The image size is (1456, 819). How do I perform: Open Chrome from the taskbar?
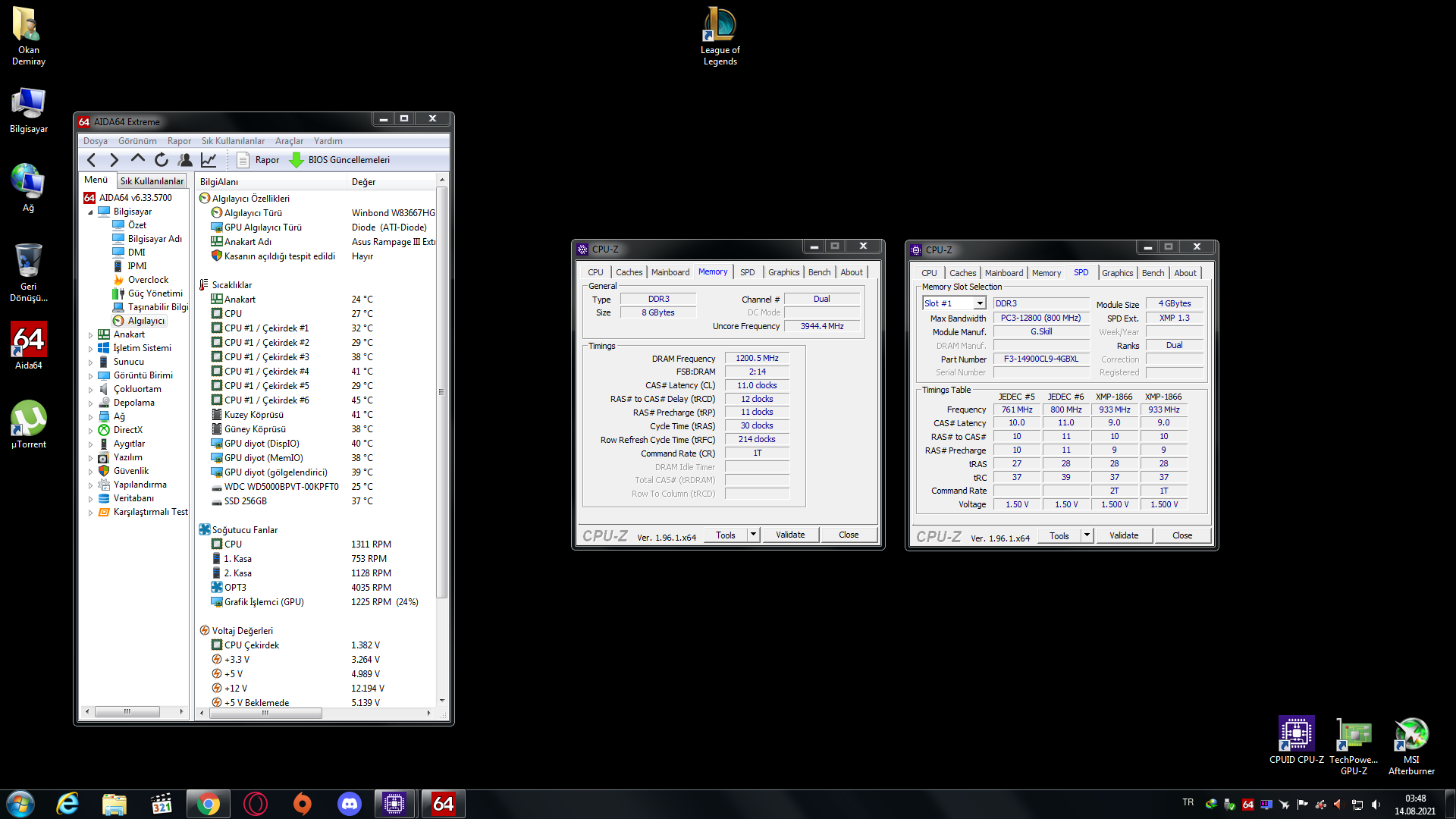point(208,804)
